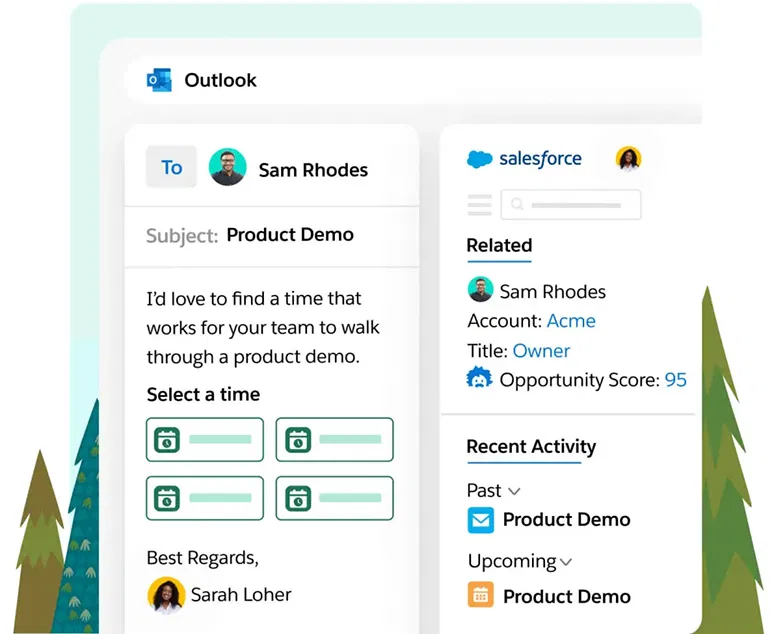Click the email body text paragraph
The image size is (774, 634).
pos(263,328)
